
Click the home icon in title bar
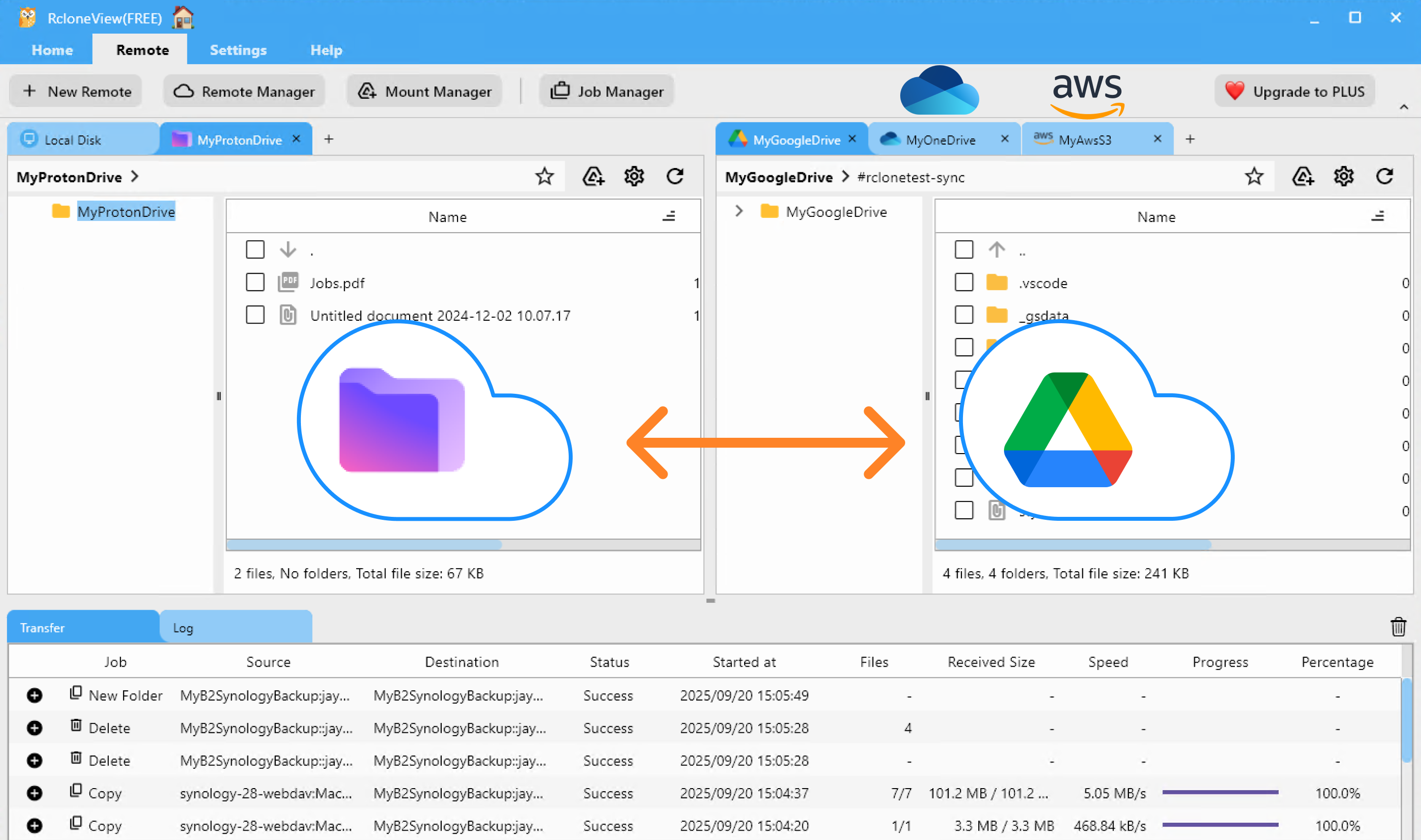(x=183, y=18)
